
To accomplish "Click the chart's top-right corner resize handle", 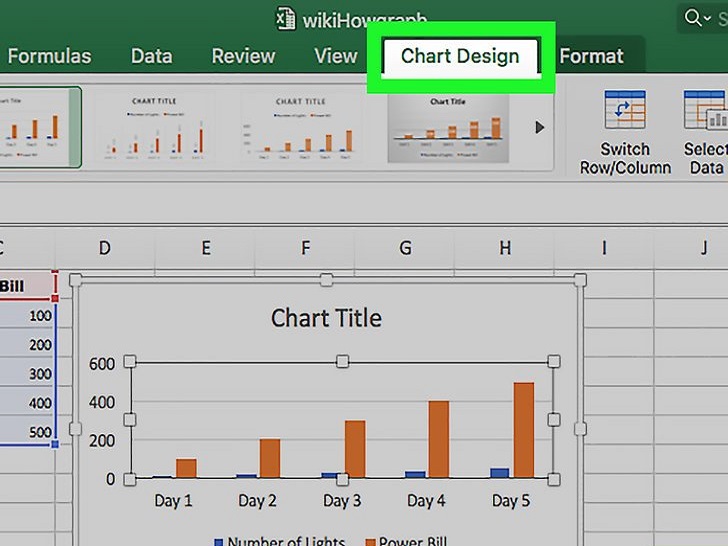I will tap(580, 280).
